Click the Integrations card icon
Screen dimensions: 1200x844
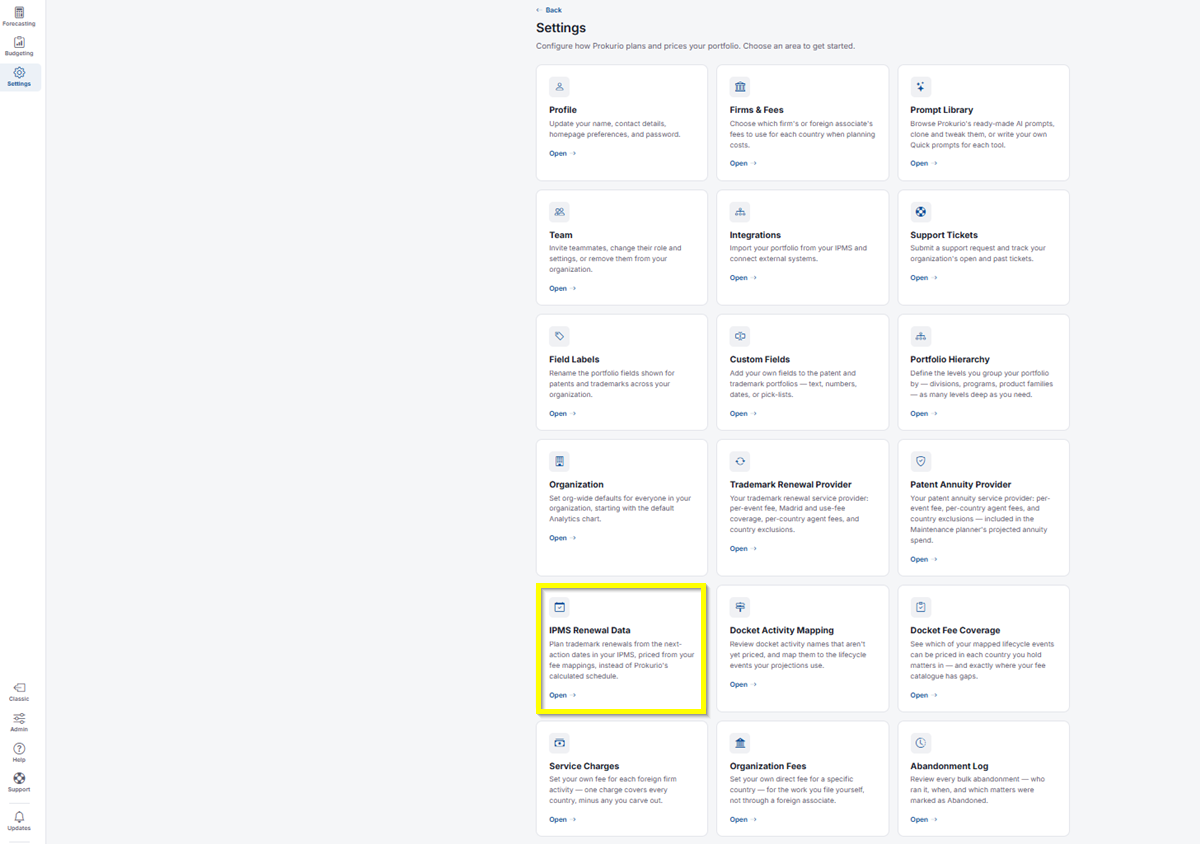click(740, 212)
